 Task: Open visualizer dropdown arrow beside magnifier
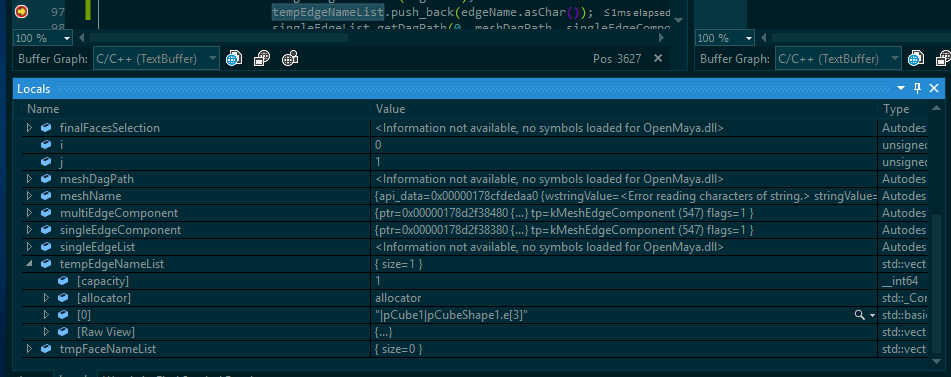(x=872, y=315)
